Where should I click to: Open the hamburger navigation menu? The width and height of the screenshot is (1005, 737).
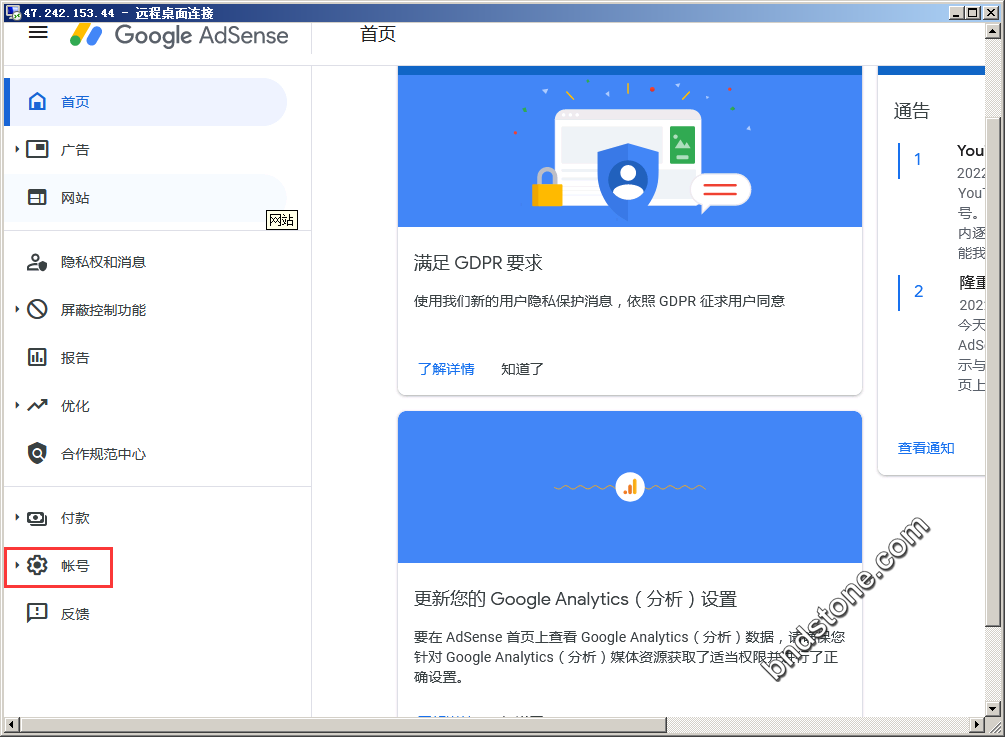(38, 32)
